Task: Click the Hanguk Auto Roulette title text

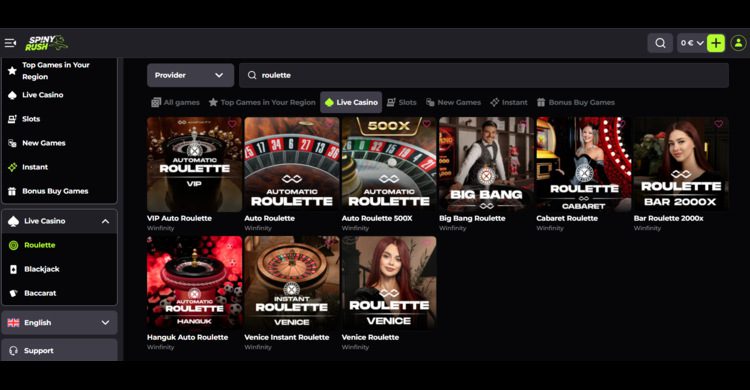Action: tap(188, 337)
